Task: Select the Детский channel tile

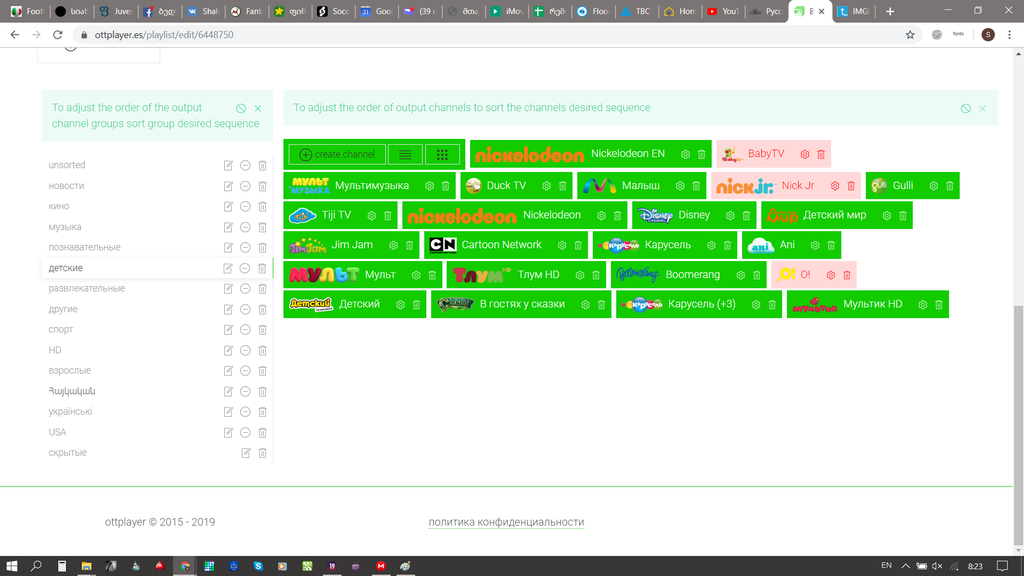Action: click(x=355, y=304)
